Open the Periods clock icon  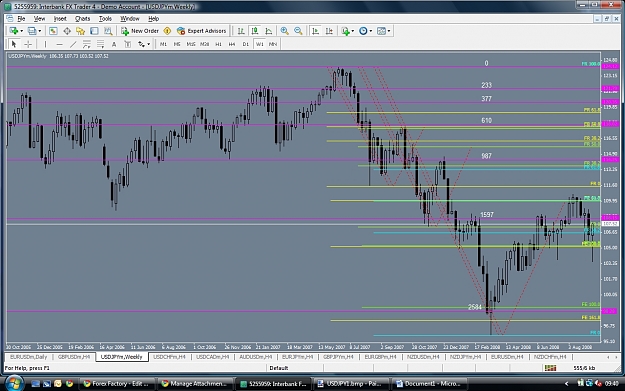click(x=363, y=31)
